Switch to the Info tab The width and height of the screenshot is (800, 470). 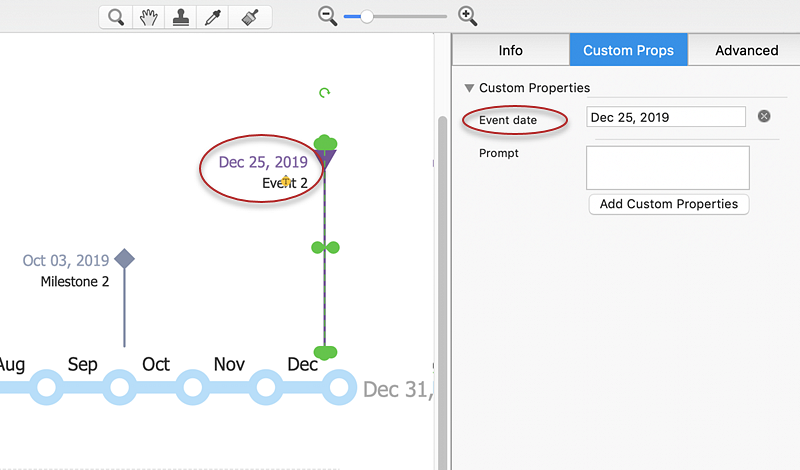(510, 50)
